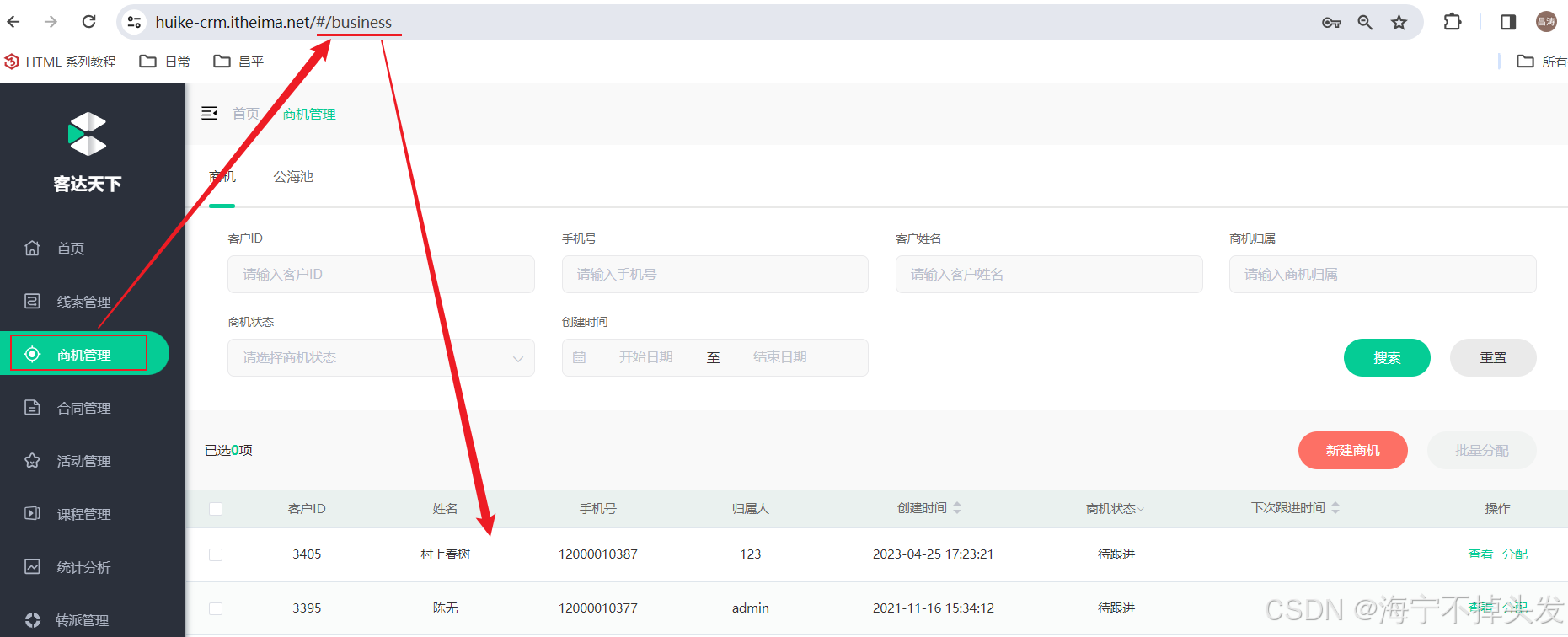
Task: Click the address bar URL
Action: pos(274,22)
